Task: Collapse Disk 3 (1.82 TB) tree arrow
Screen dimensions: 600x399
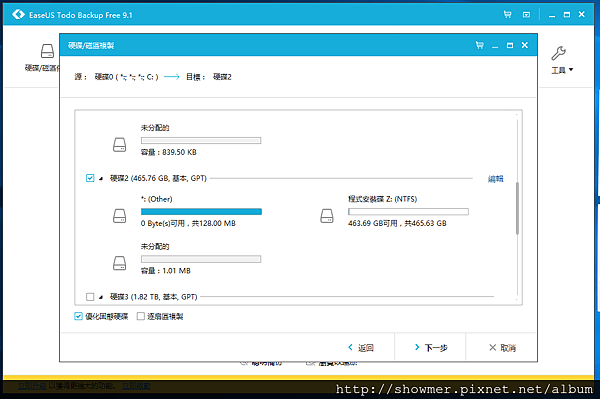Action: [101, 297]
